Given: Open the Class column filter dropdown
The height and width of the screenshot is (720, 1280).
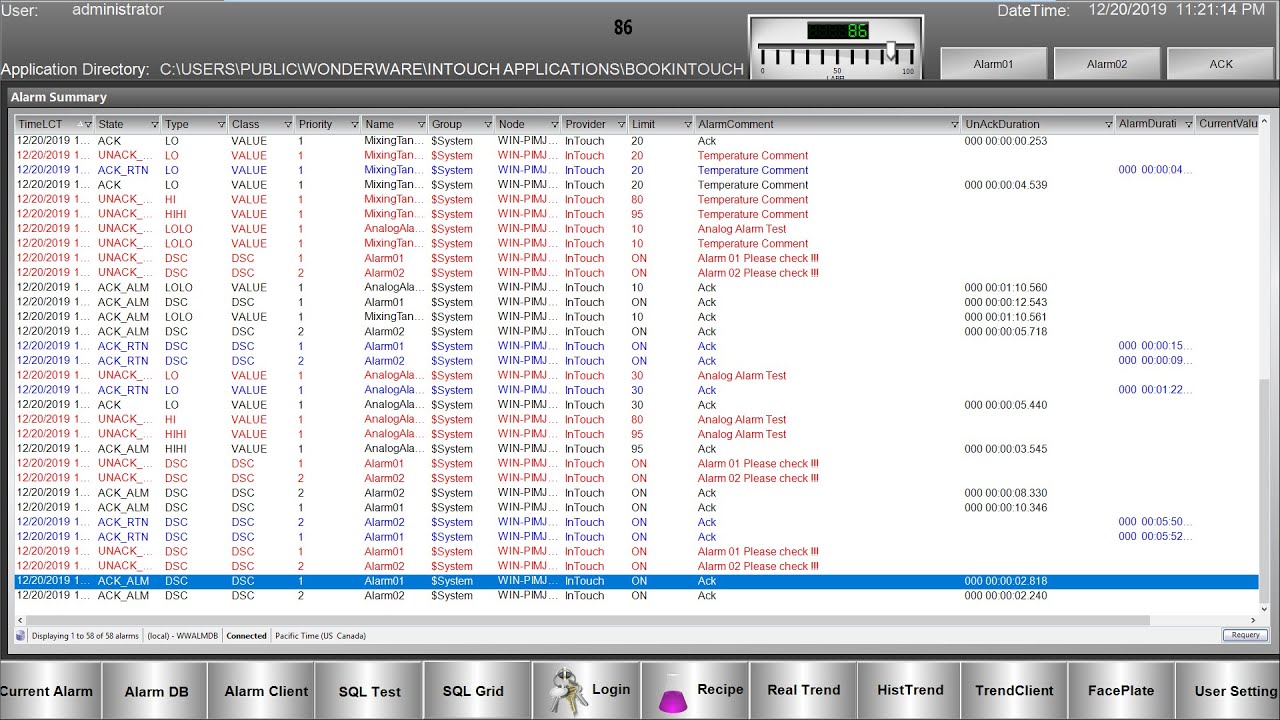Looking at the screenshot, I should click(x=287, y=124).
